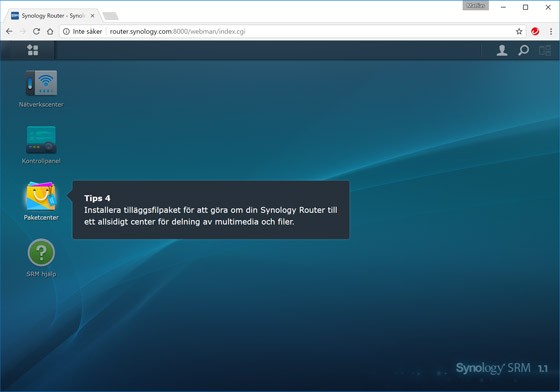This screenshot has width=560, height=392.
Task: Click the browser home icon
Action: 50,31
